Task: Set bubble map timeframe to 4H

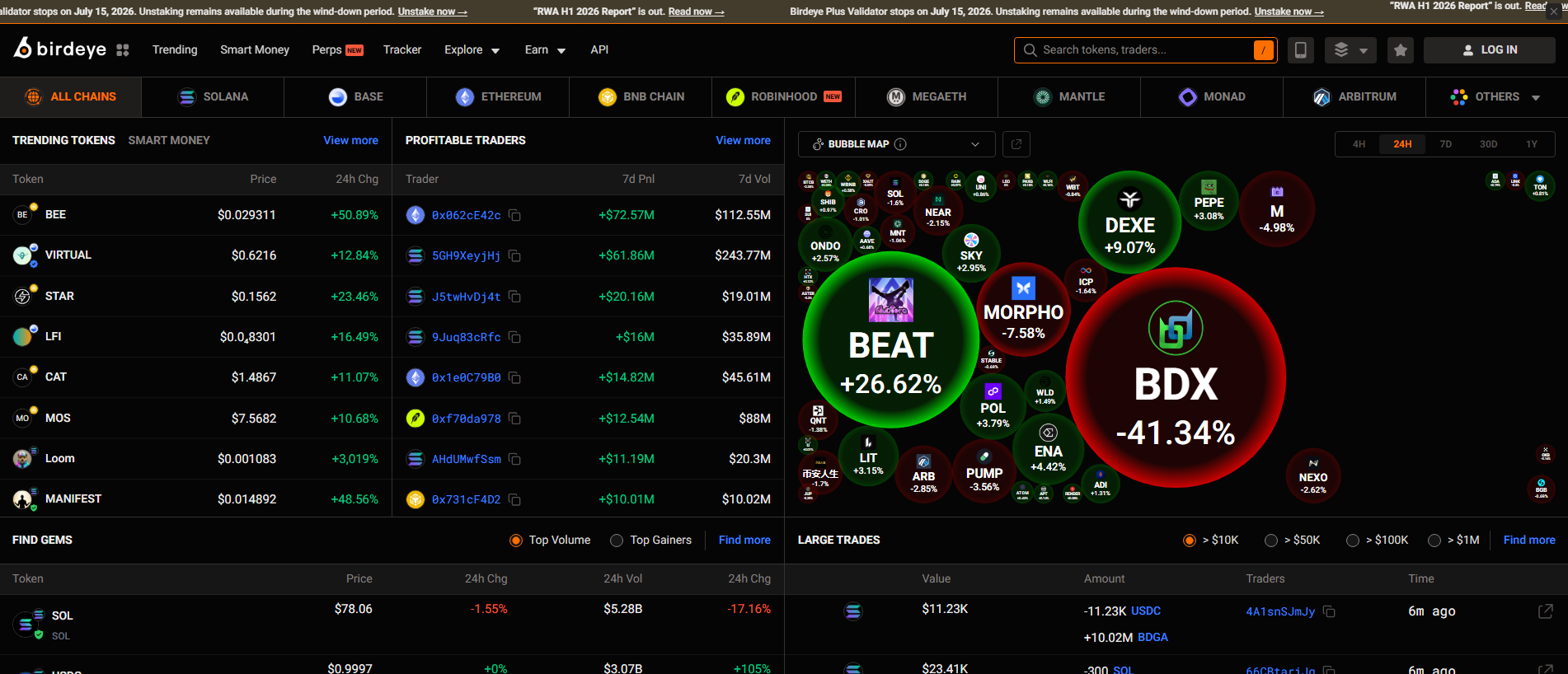Action: coord(1359,144)
